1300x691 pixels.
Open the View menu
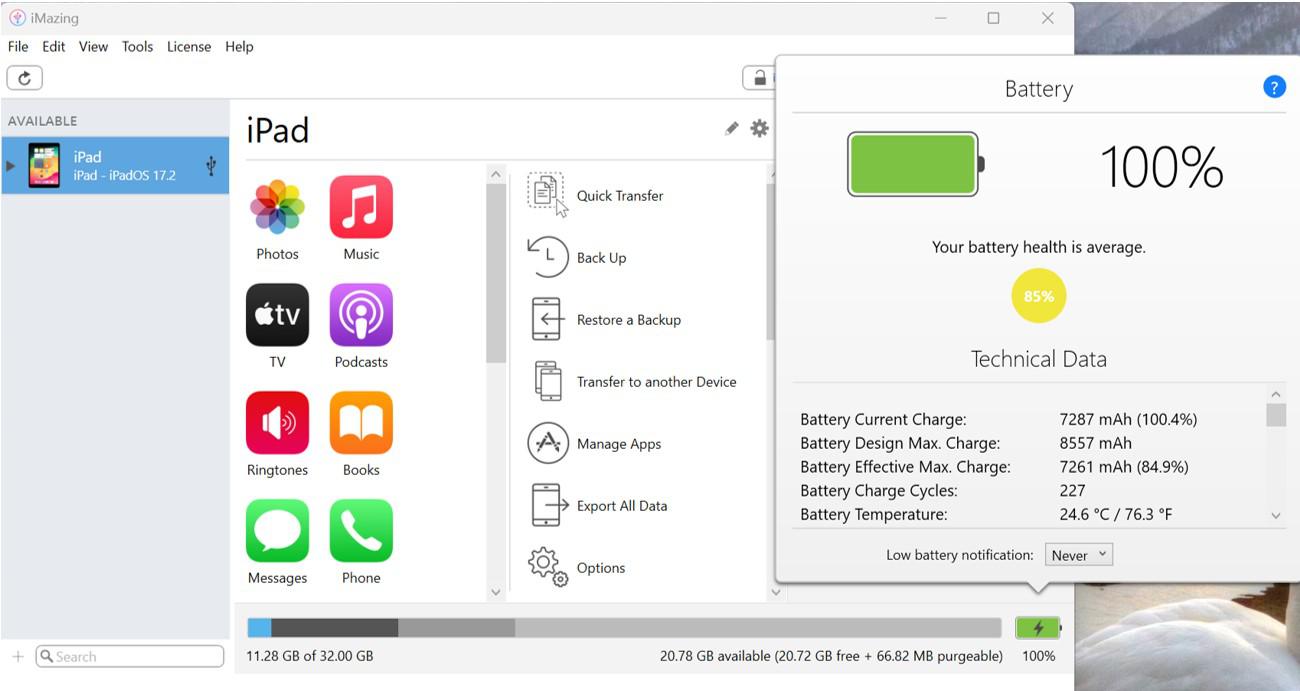(93, 46)
